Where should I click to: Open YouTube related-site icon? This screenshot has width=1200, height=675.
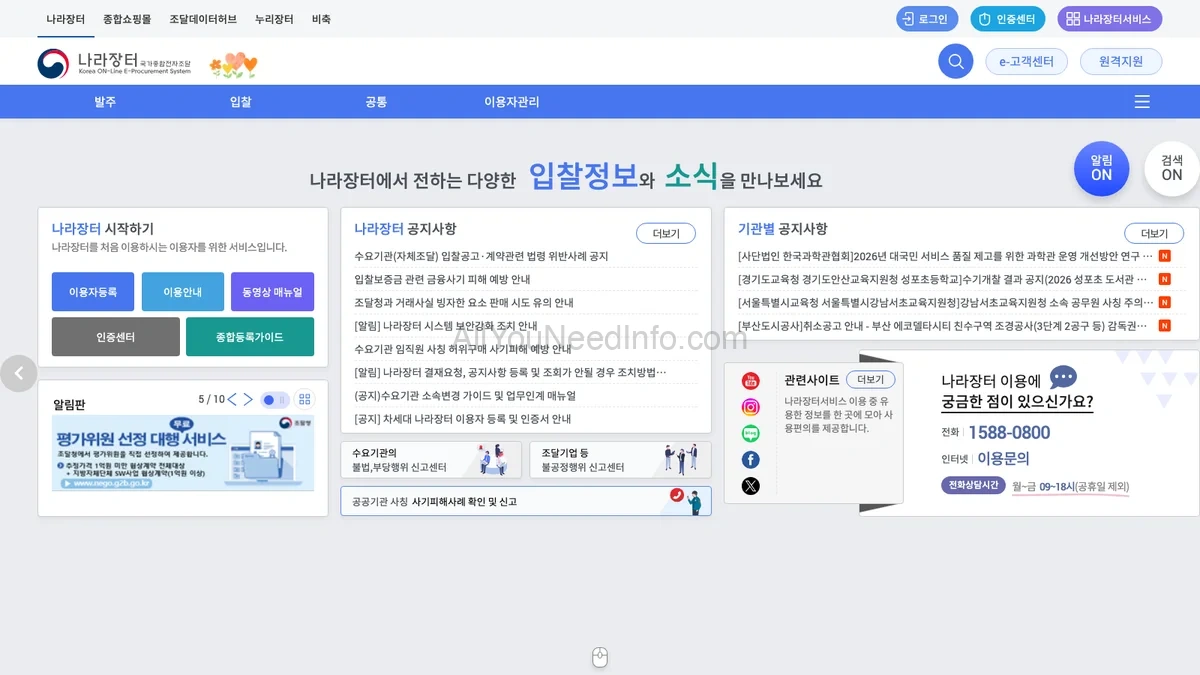[x=750, y=380]
